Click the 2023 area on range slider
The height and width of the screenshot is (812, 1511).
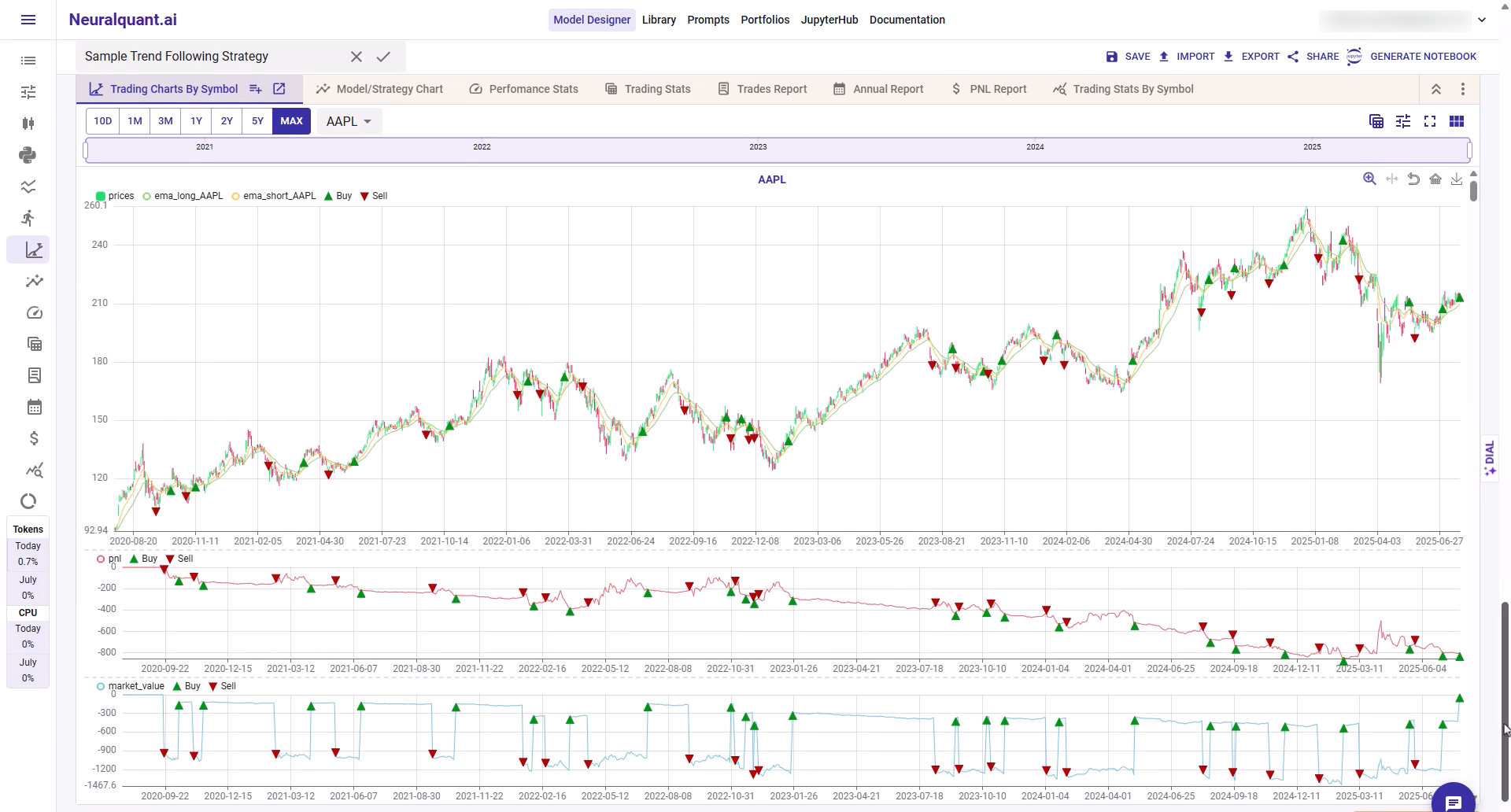click(758, 149)
